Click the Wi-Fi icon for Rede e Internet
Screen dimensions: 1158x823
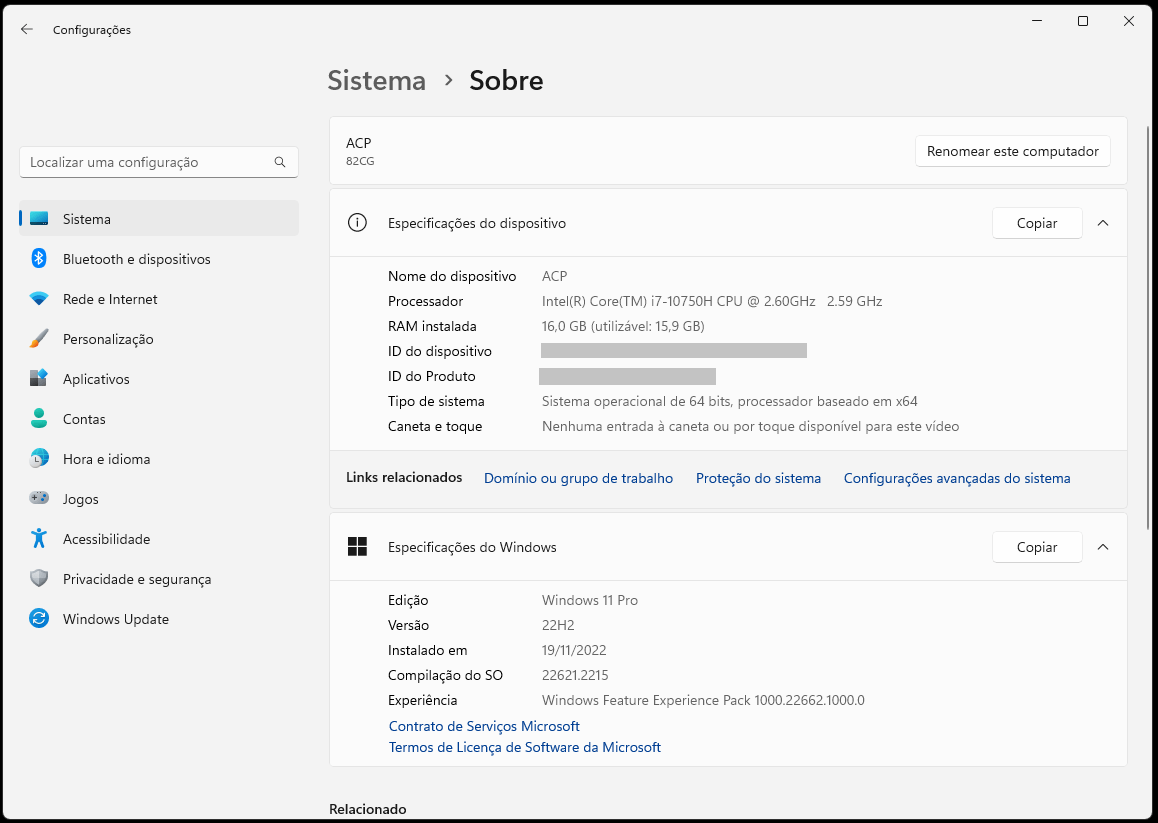click(x=39, y=299)
